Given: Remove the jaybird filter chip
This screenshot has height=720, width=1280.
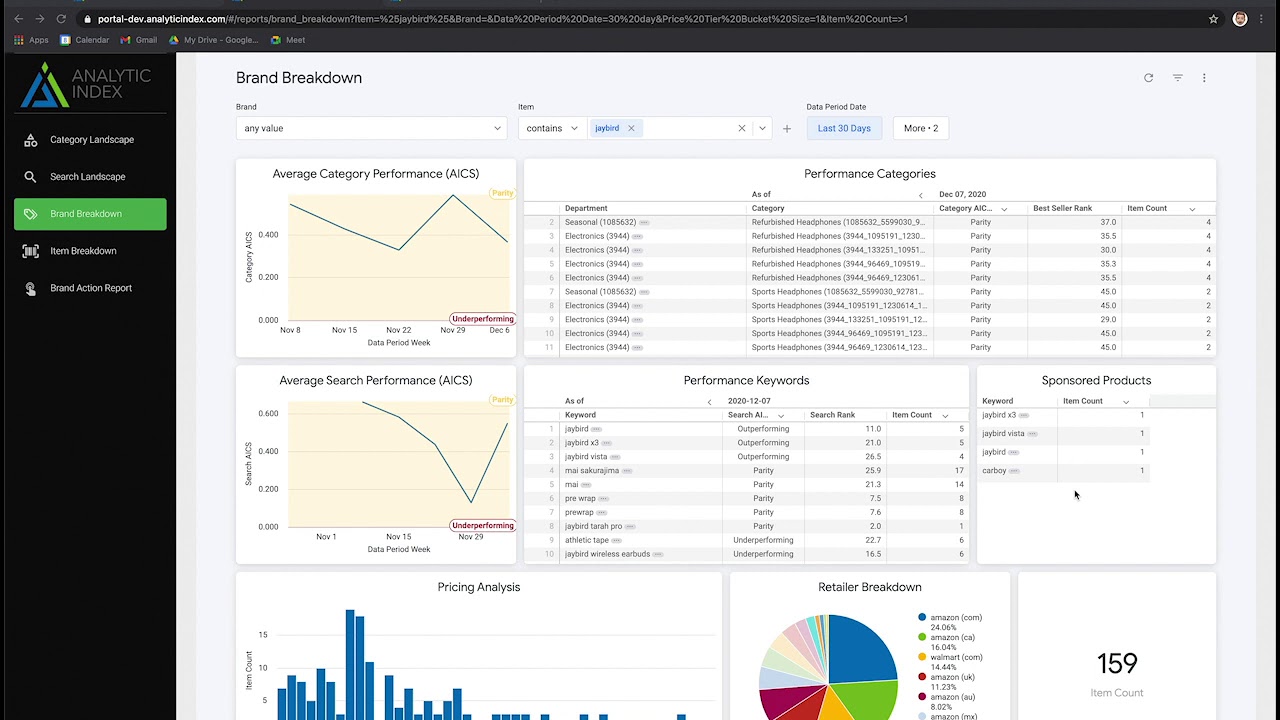Looking at the screenshot, I should pos(631,128).
